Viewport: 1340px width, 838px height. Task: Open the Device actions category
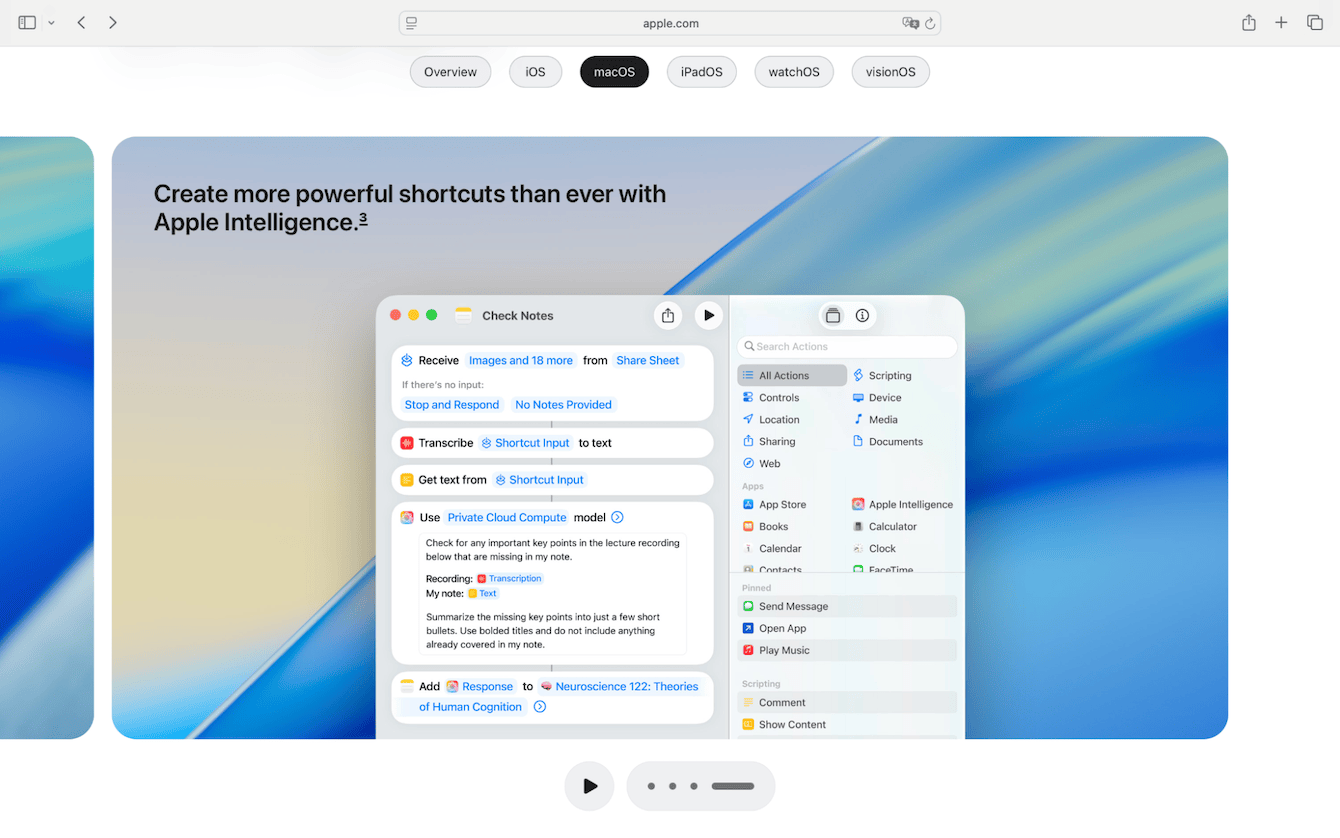click(x=884, y=397)
